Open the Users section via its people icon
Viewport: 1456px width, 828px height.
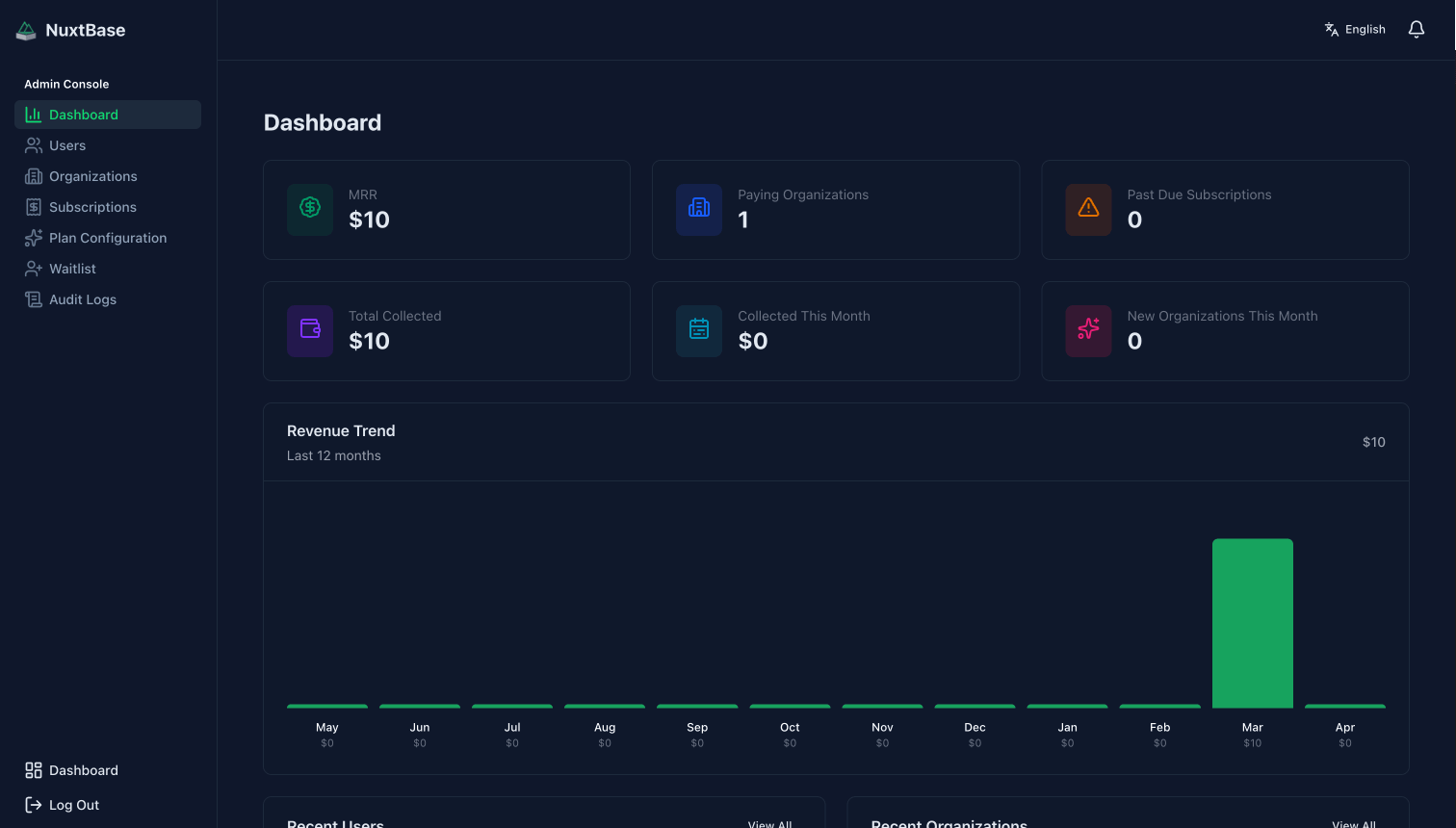pyautogui.click(x=33, y=144)
